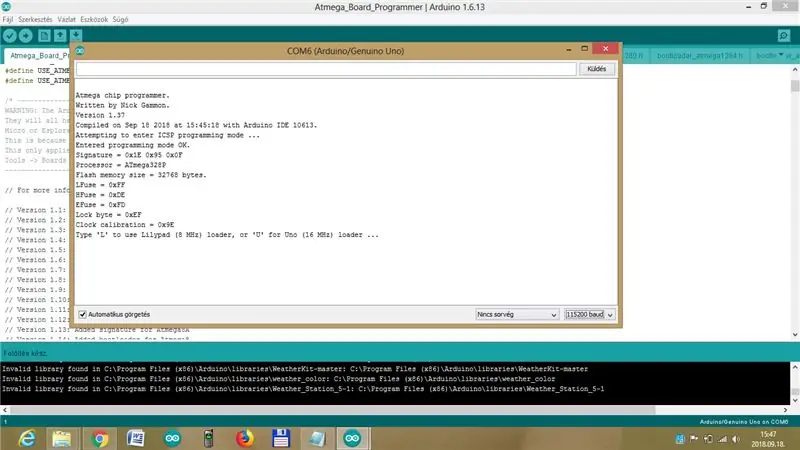Click the serial monitor text input field
Image resolution: width=800 pixels, height=450 pixels.
click(x=326, y=69)
